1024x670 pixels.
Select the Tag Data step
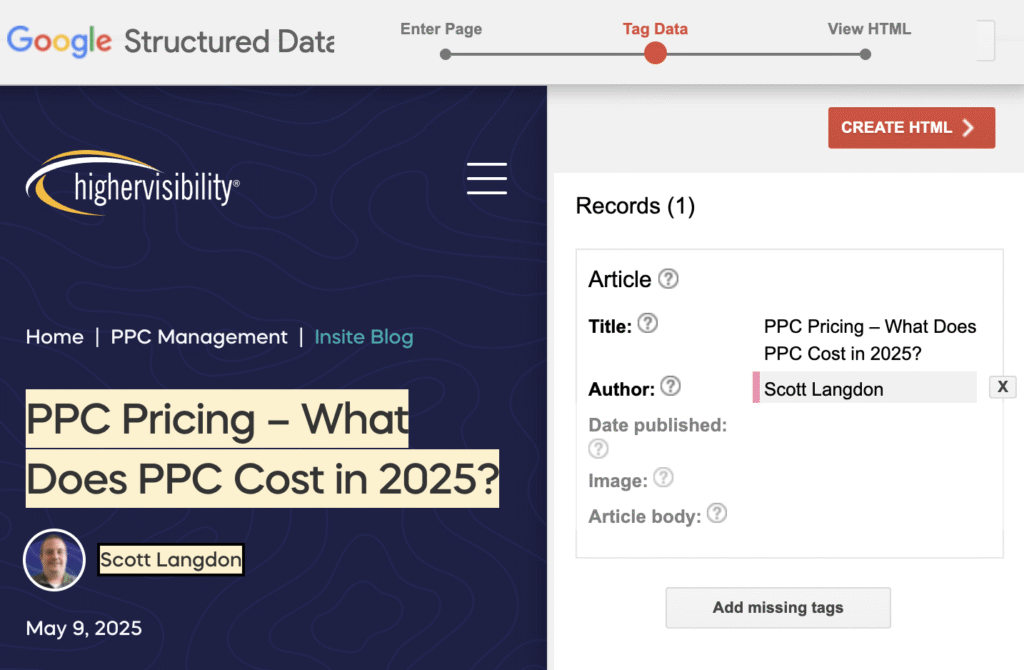point(655,29)
